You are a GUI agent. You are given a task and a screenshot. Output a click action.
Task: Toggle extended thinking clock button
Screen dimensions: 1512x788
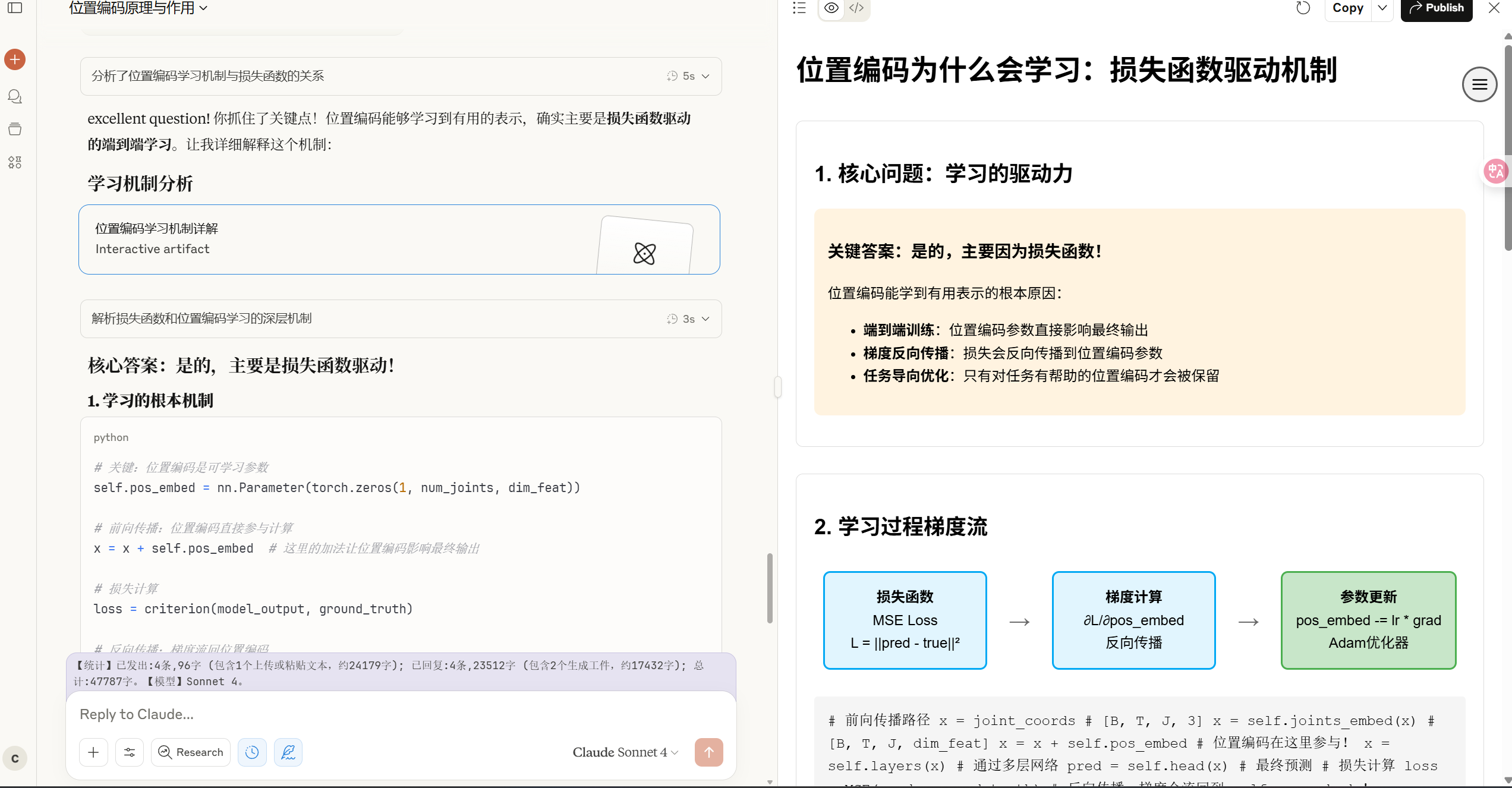[252, 752]
